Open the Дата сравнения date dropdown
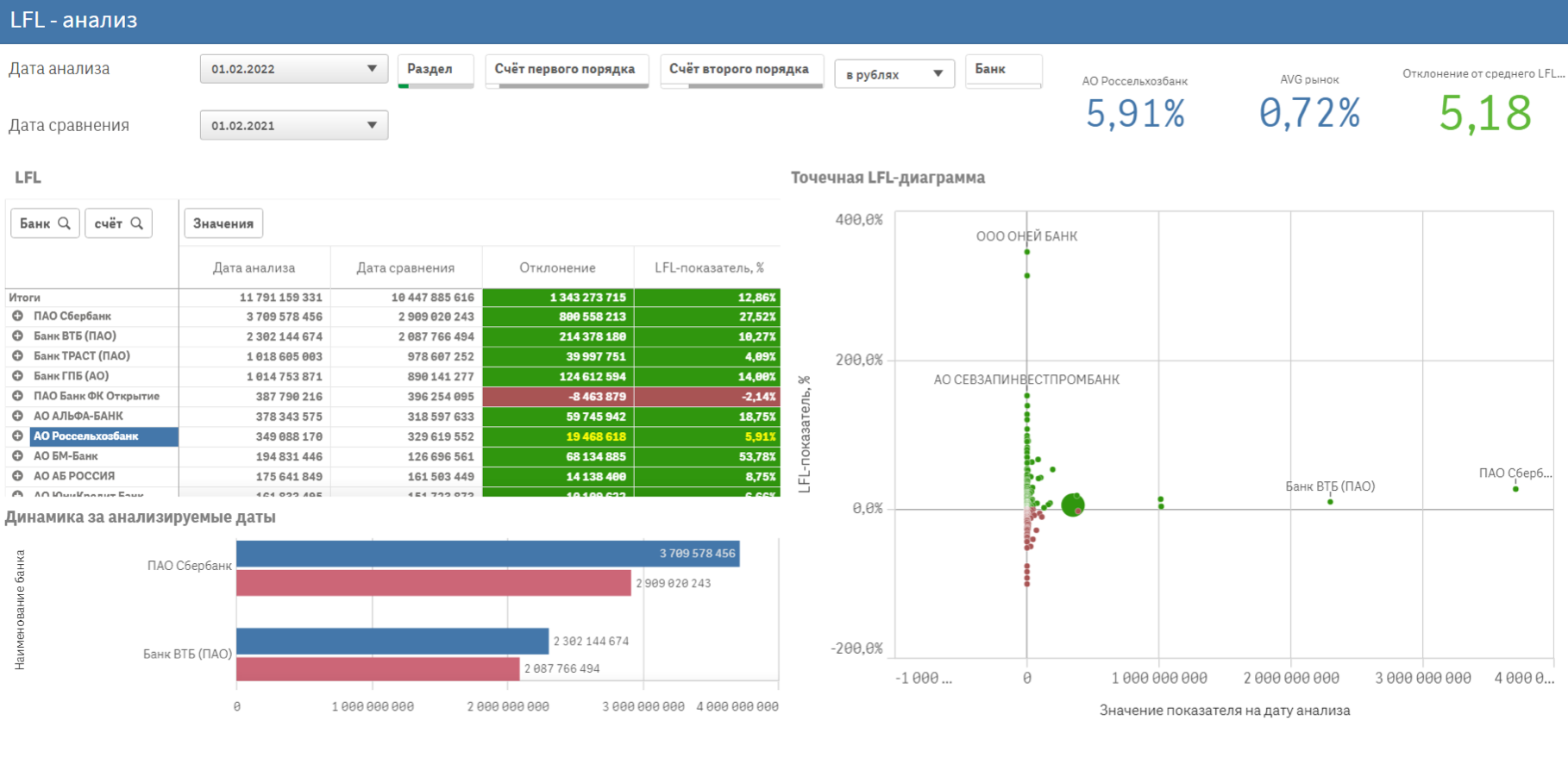 294,125
